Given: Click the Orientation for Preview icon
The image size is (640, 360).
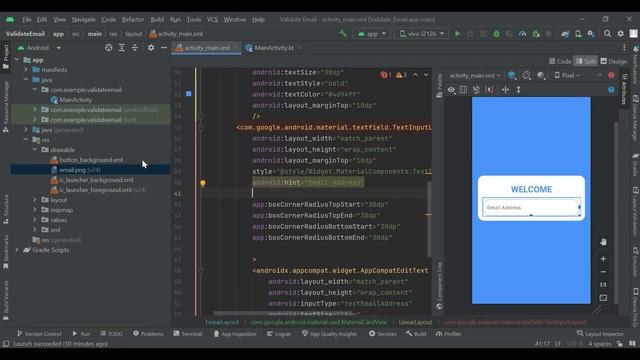Looking at the screenshot, I should (x=527, y=76).
